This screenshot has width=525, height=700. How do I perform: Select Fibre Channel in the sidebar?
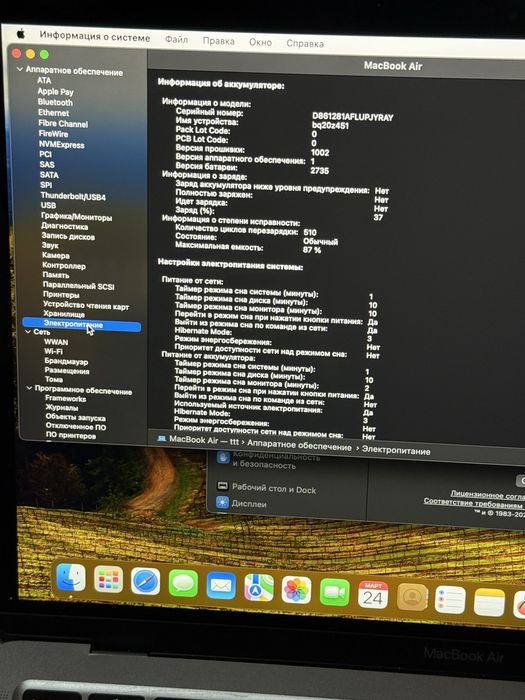click(63, 124)
